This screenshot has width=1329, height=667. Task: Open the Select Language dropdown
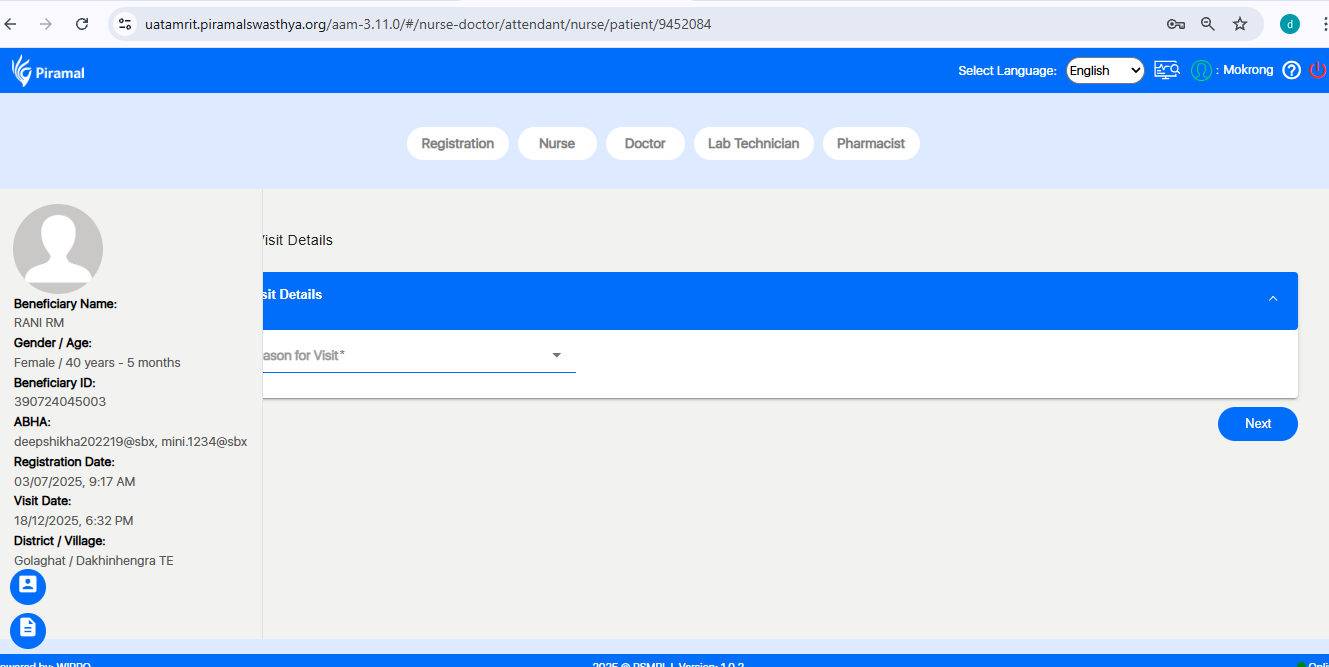pos(1104,70)
